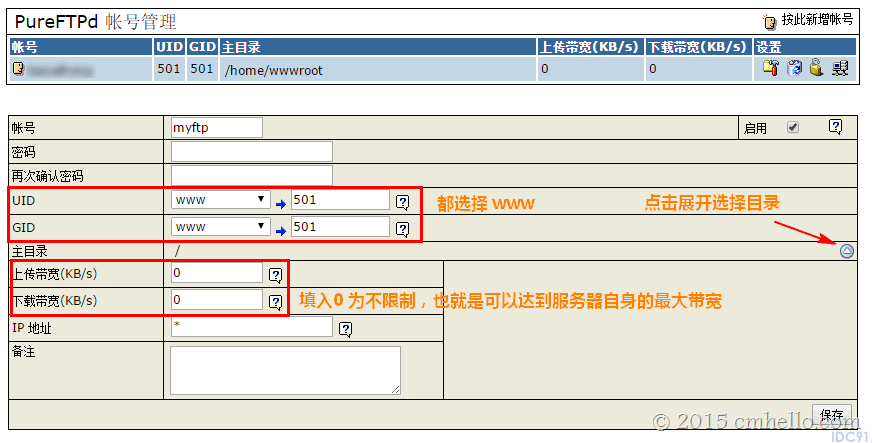
Task: Click the 下载带宽(KB/s) column header
Action: (697, 47)
